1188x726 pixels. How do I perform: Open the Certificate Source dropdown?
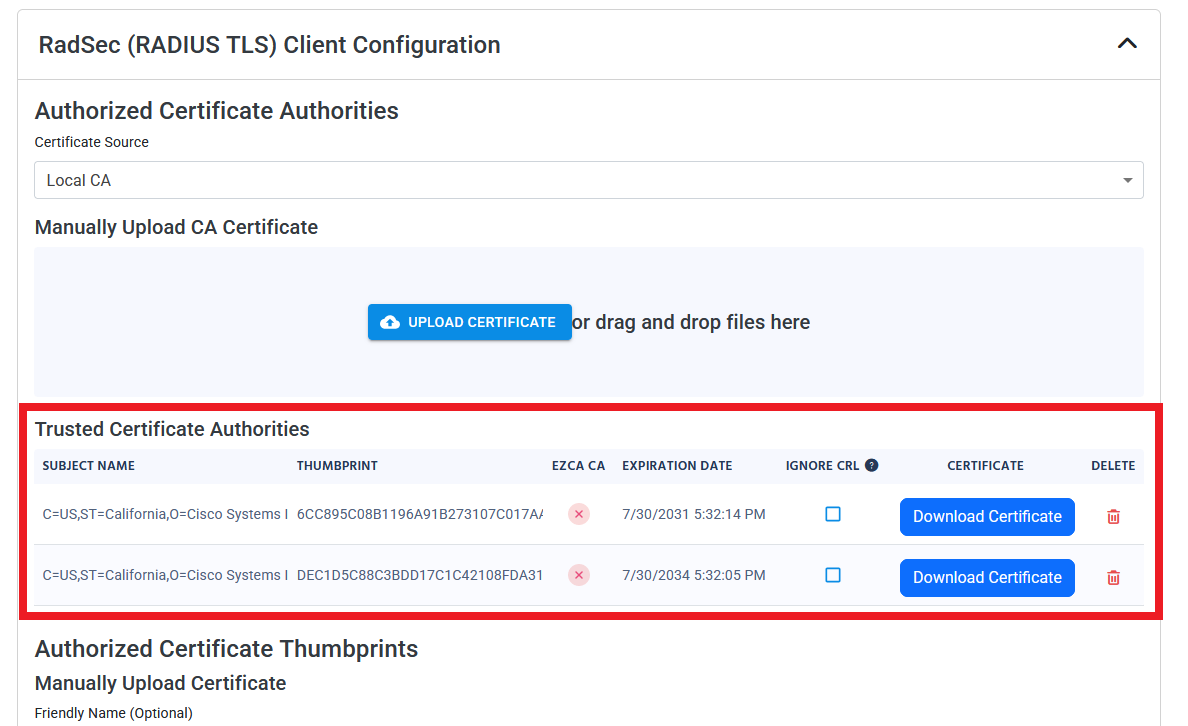[589, 180]
